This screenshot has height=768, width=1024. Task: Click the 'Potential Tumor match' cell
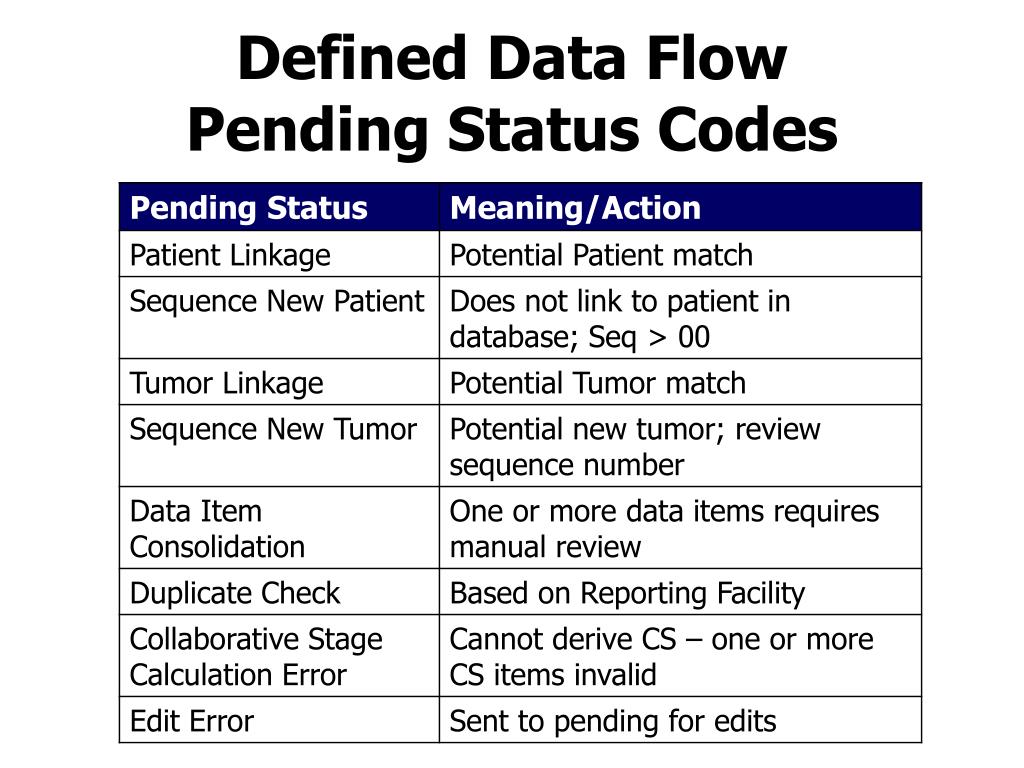tap(680, 382)
